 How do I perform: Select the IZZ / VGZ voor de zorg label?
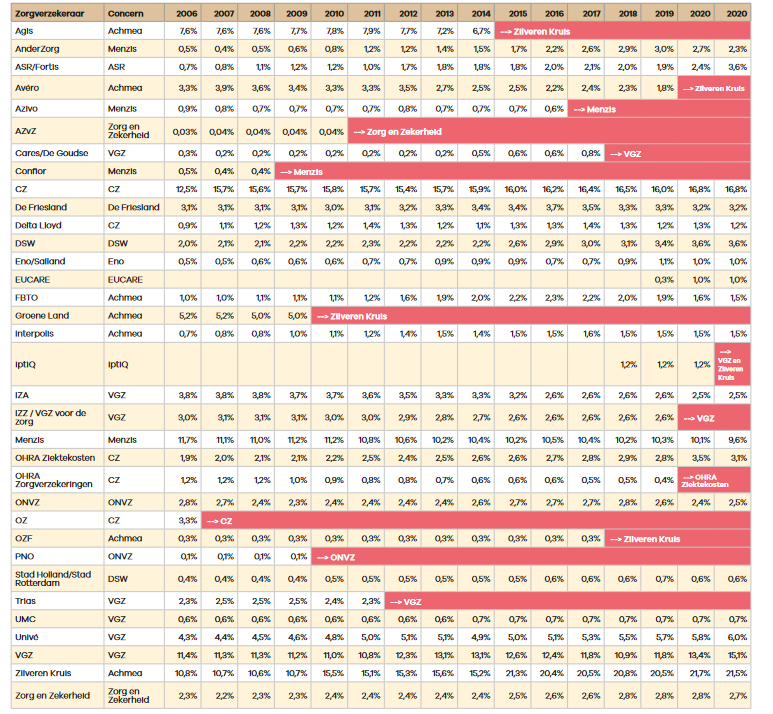[53, 417]
